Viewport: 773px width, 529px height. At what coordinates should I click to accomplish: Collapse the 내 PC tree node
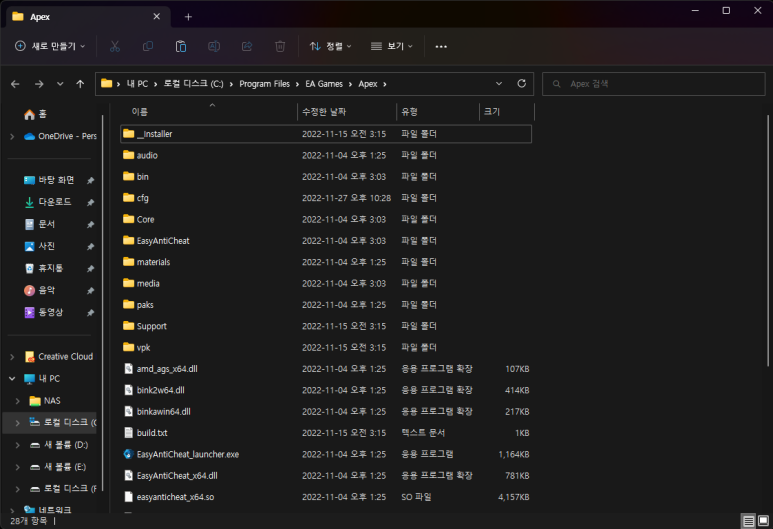12,379
